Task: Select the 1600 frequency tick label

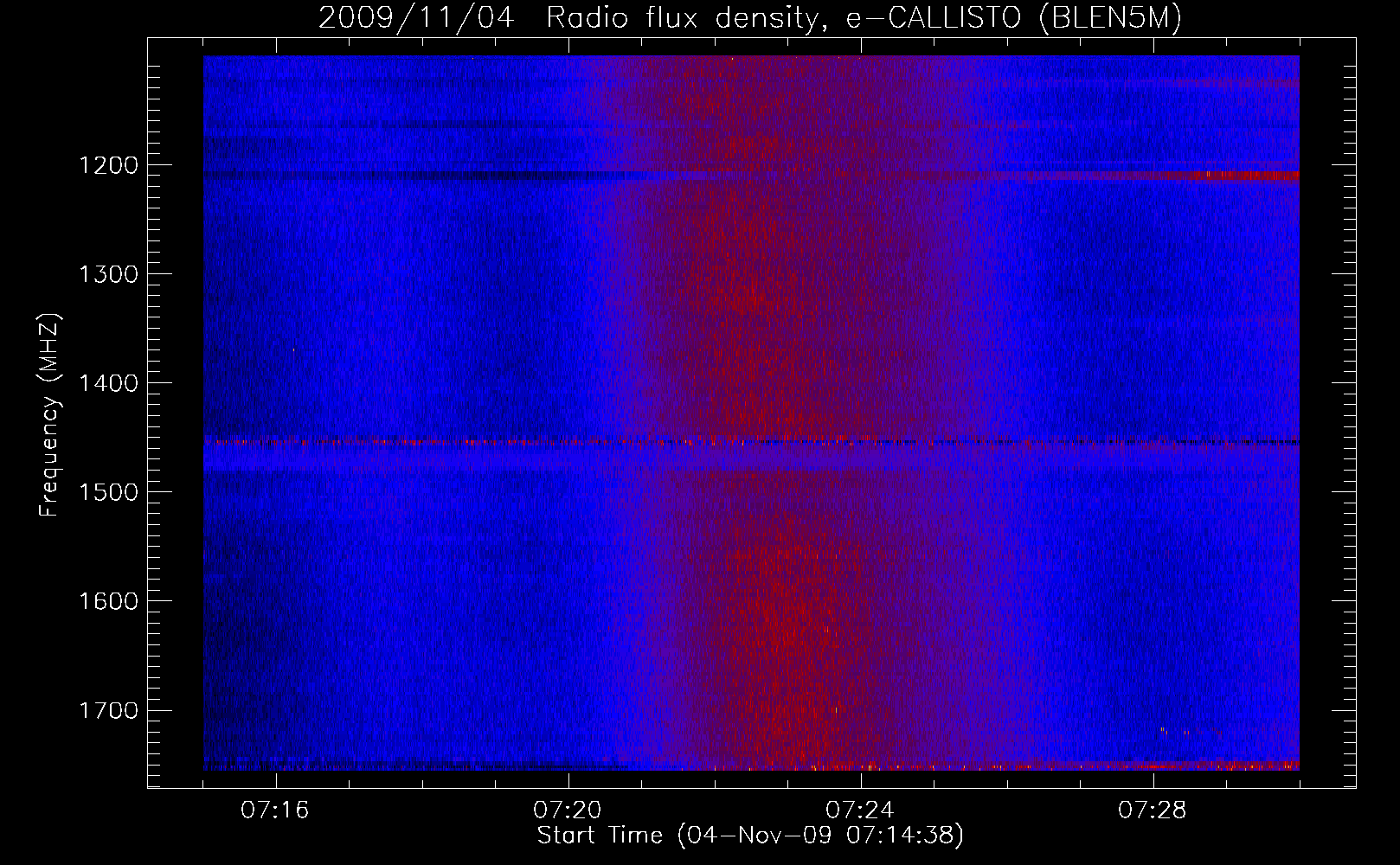Action: click(108, 601)
